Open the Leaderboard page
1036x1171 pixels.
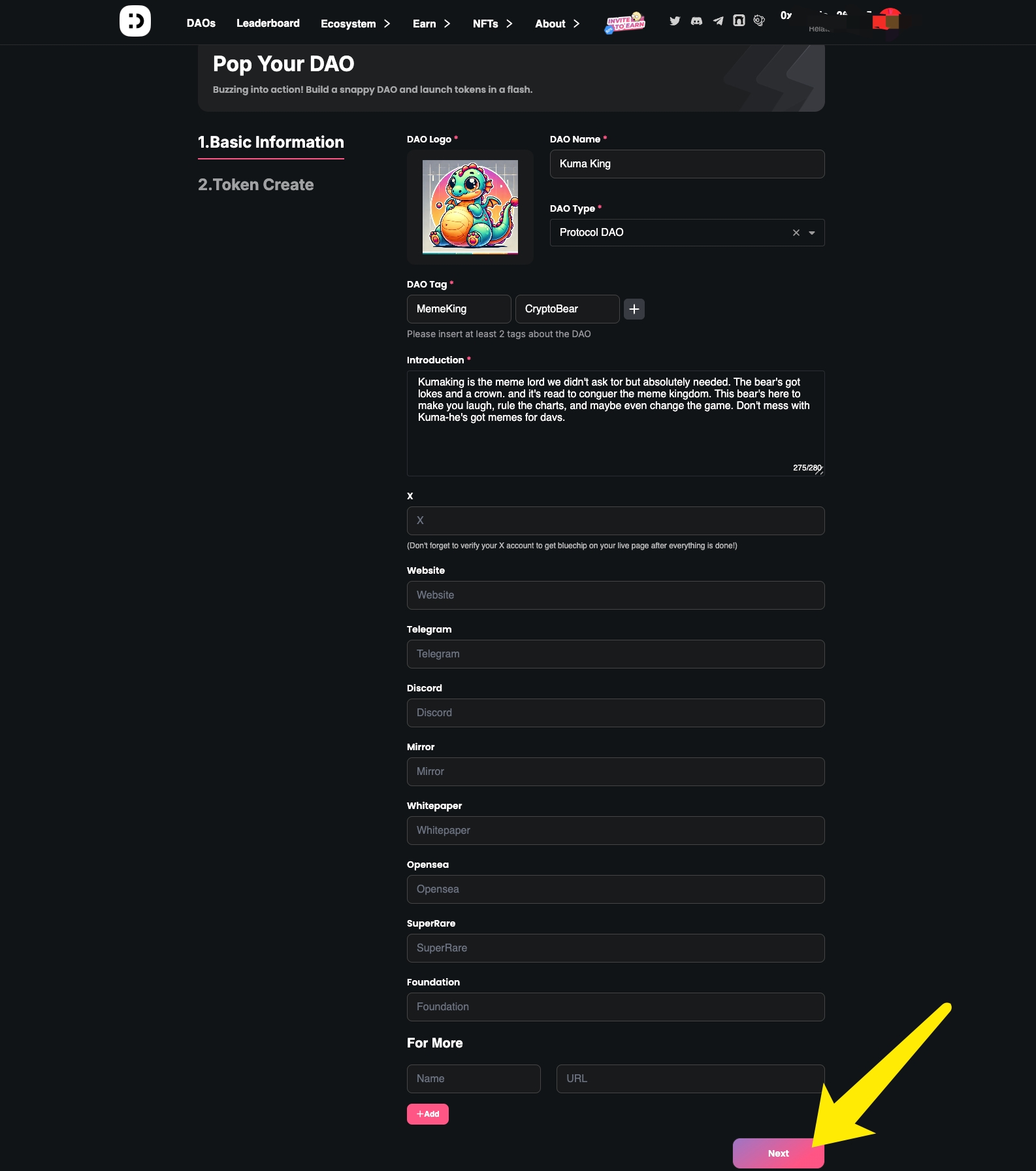tap(268, 24)
